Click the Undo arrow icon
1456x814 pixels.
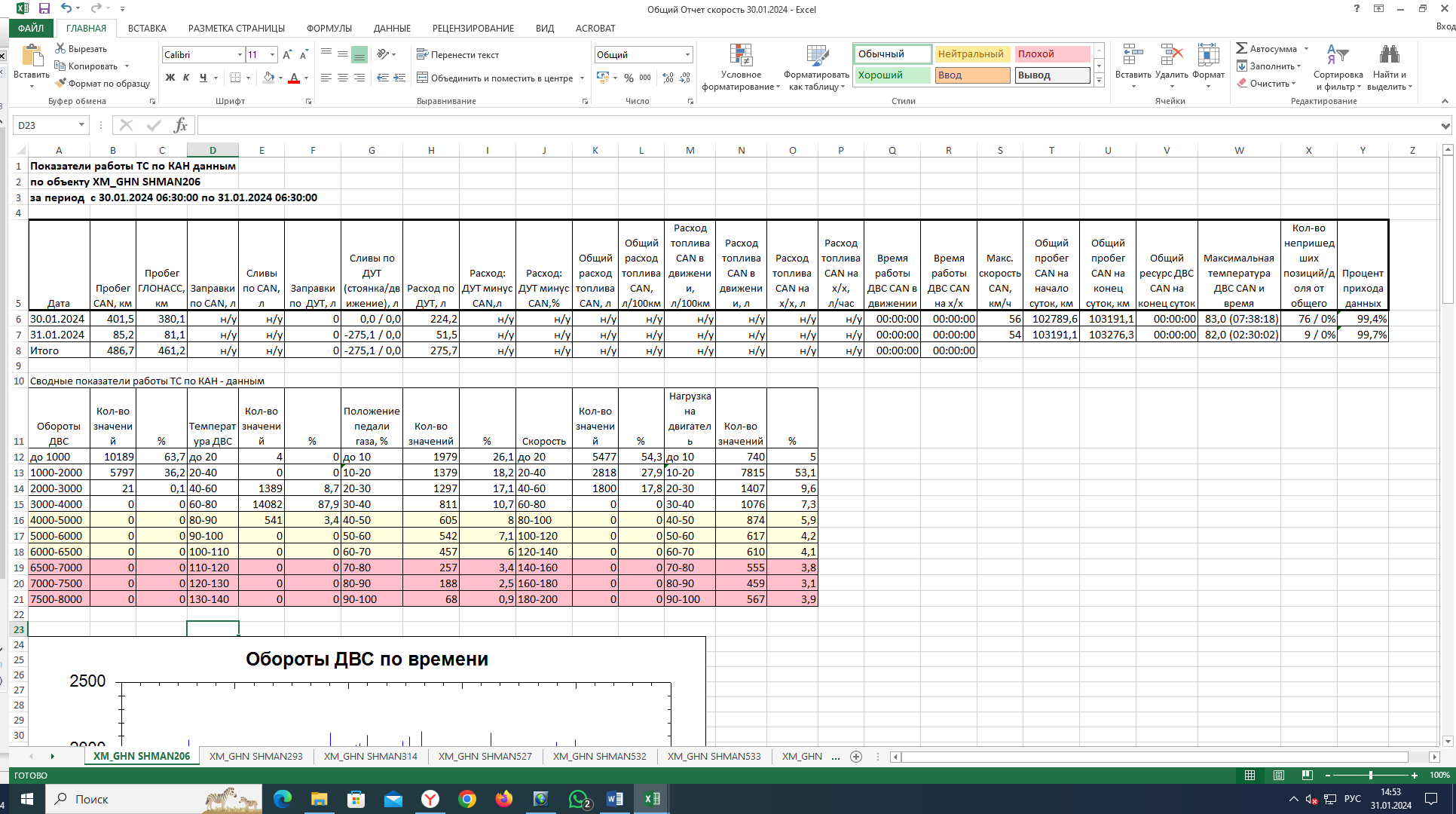coord(67,8)
